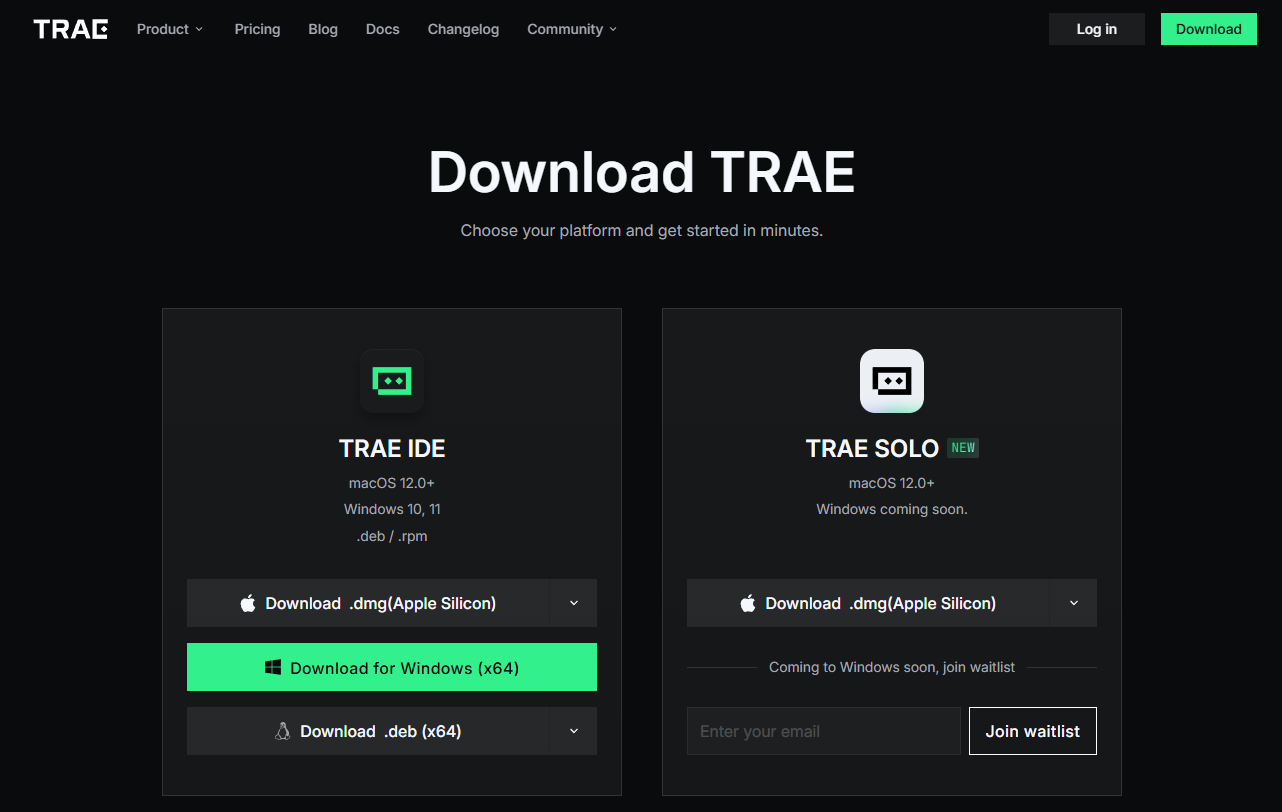Open the Community dropdown menu
Screen dimensions: 1282x812
pyautogui.click(x=572, y=29)
